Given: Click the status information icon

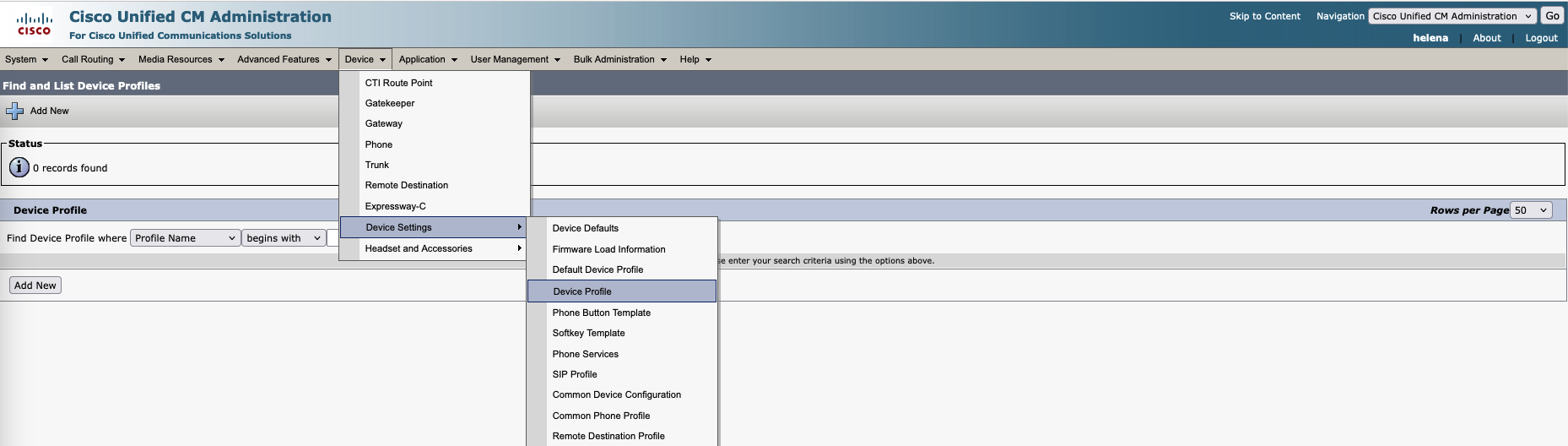Looking at the screenshot, I should click(19, 167).
